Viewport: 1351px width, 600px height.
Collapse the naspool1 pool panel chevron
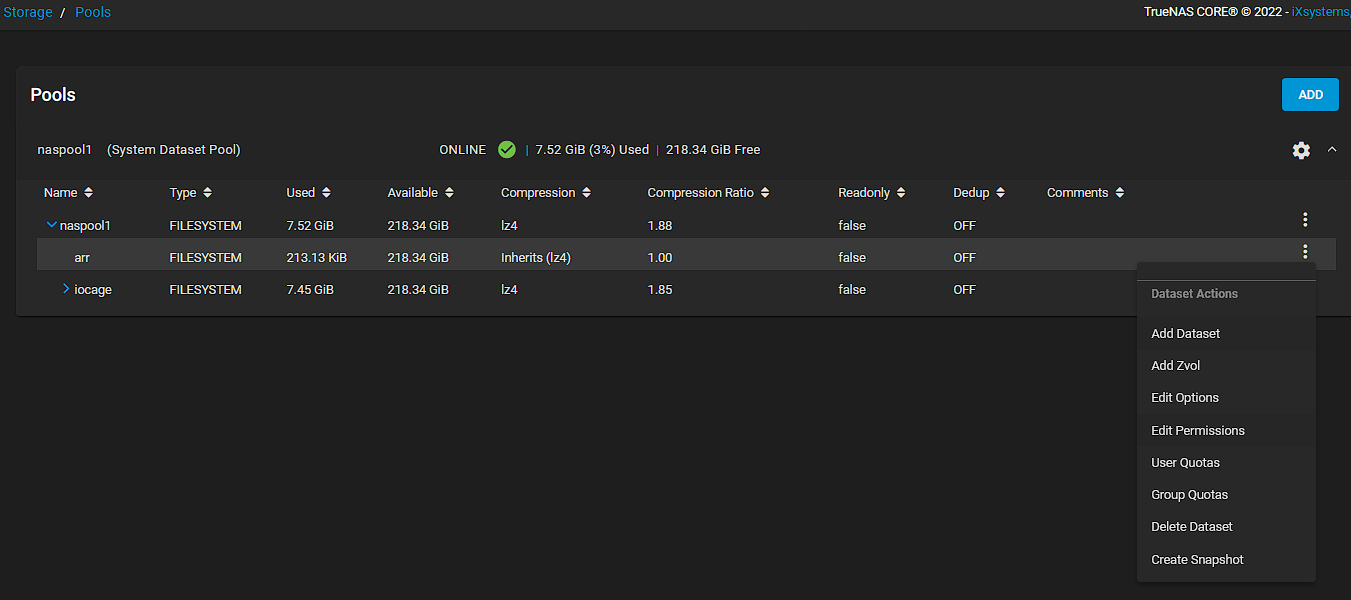1332,149
